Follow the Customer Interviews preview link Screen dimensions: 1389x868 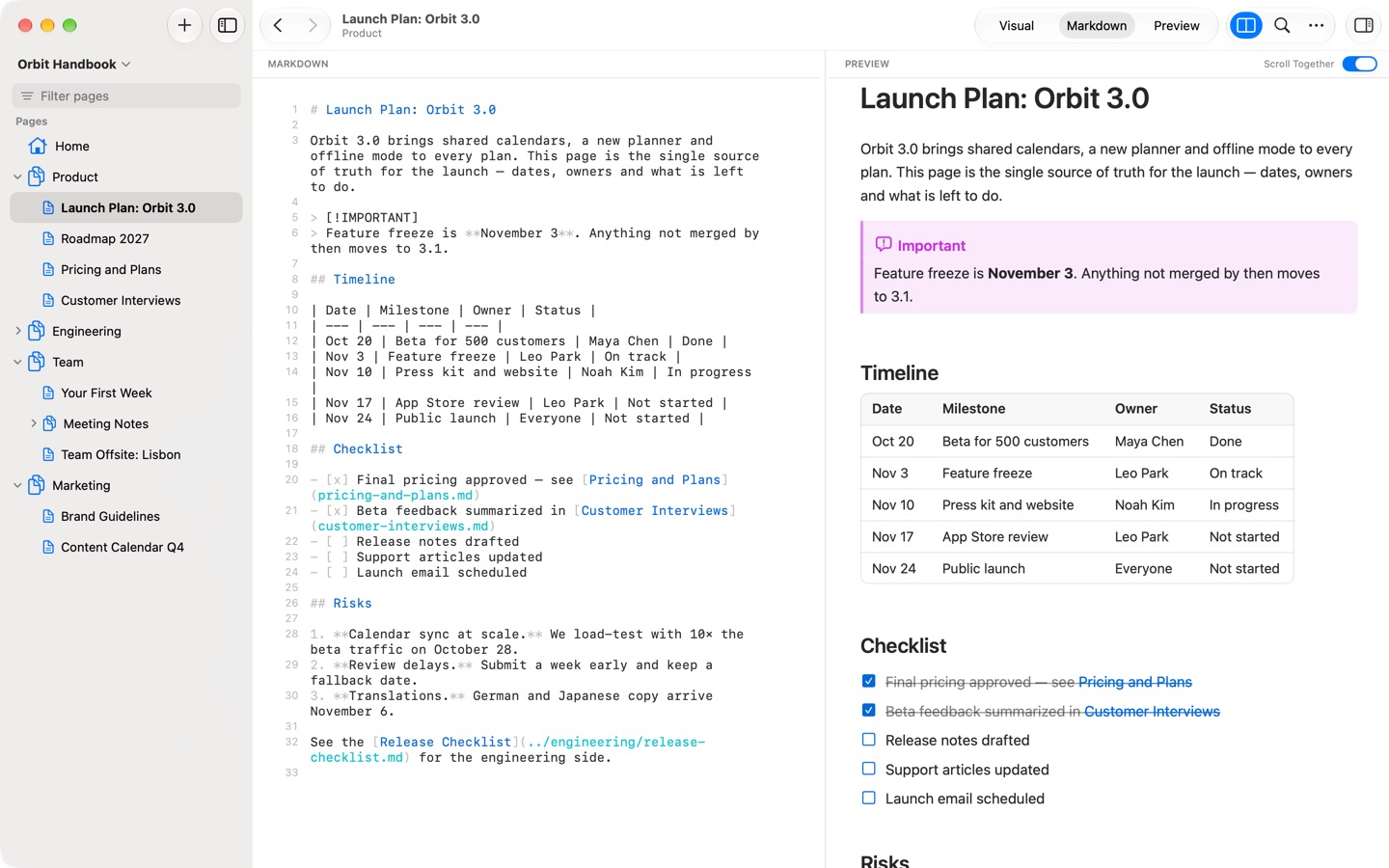[1152, 711]
